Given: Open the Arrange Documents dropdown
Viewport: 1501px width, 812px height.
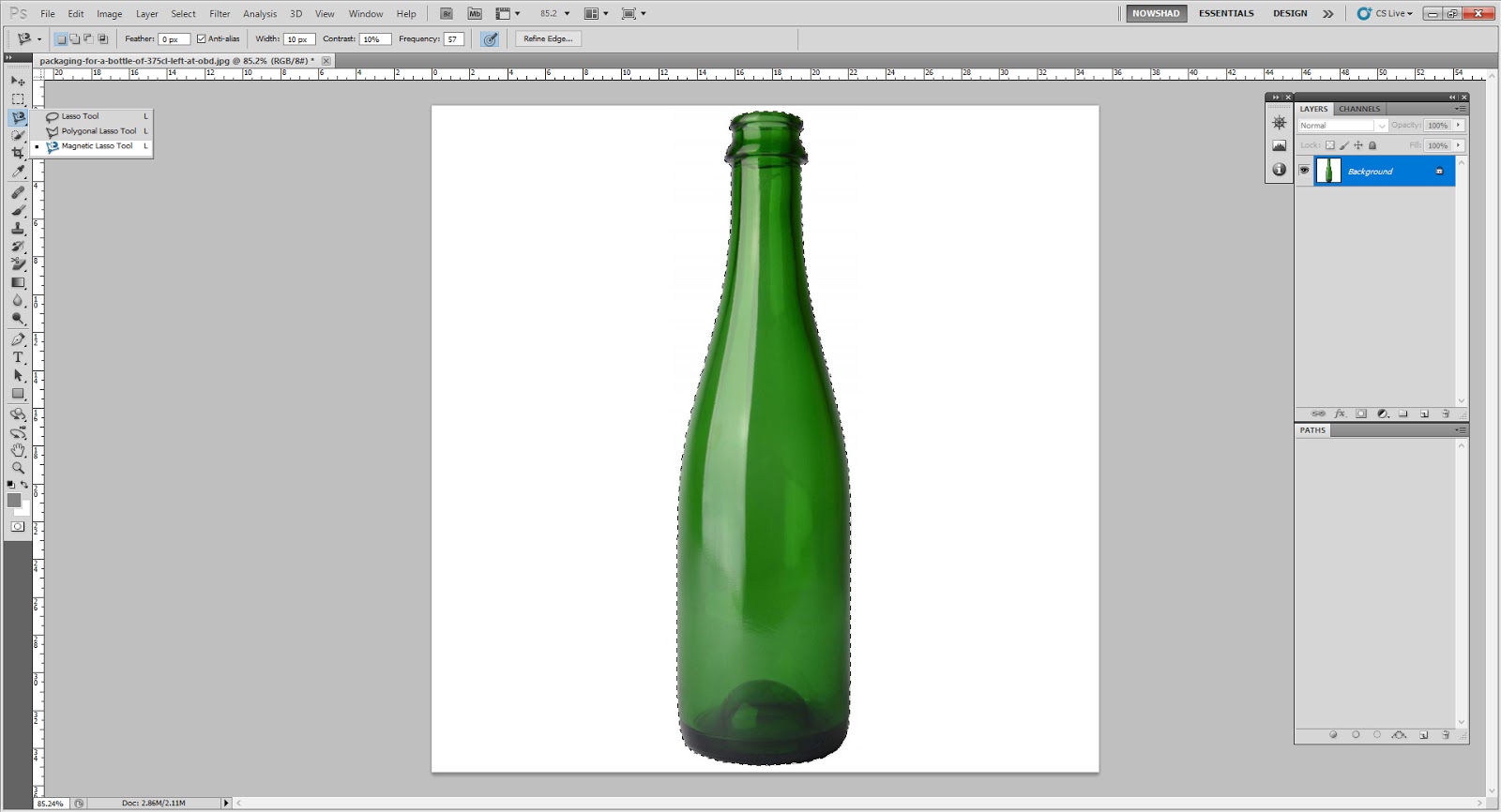Looking at the screenshot, I should pos(597,13).
